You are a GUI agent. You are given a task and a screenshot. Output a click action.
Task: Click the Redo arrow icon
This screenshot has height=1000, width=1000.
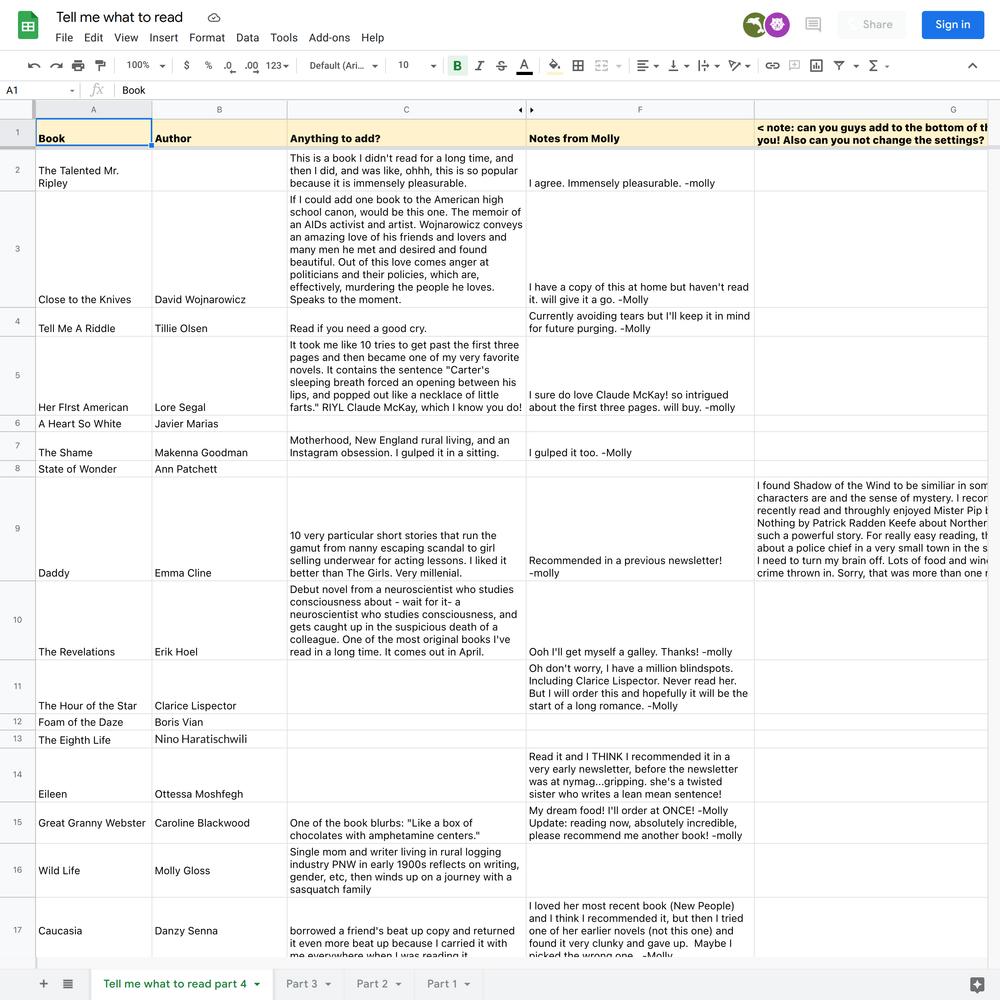56,66
